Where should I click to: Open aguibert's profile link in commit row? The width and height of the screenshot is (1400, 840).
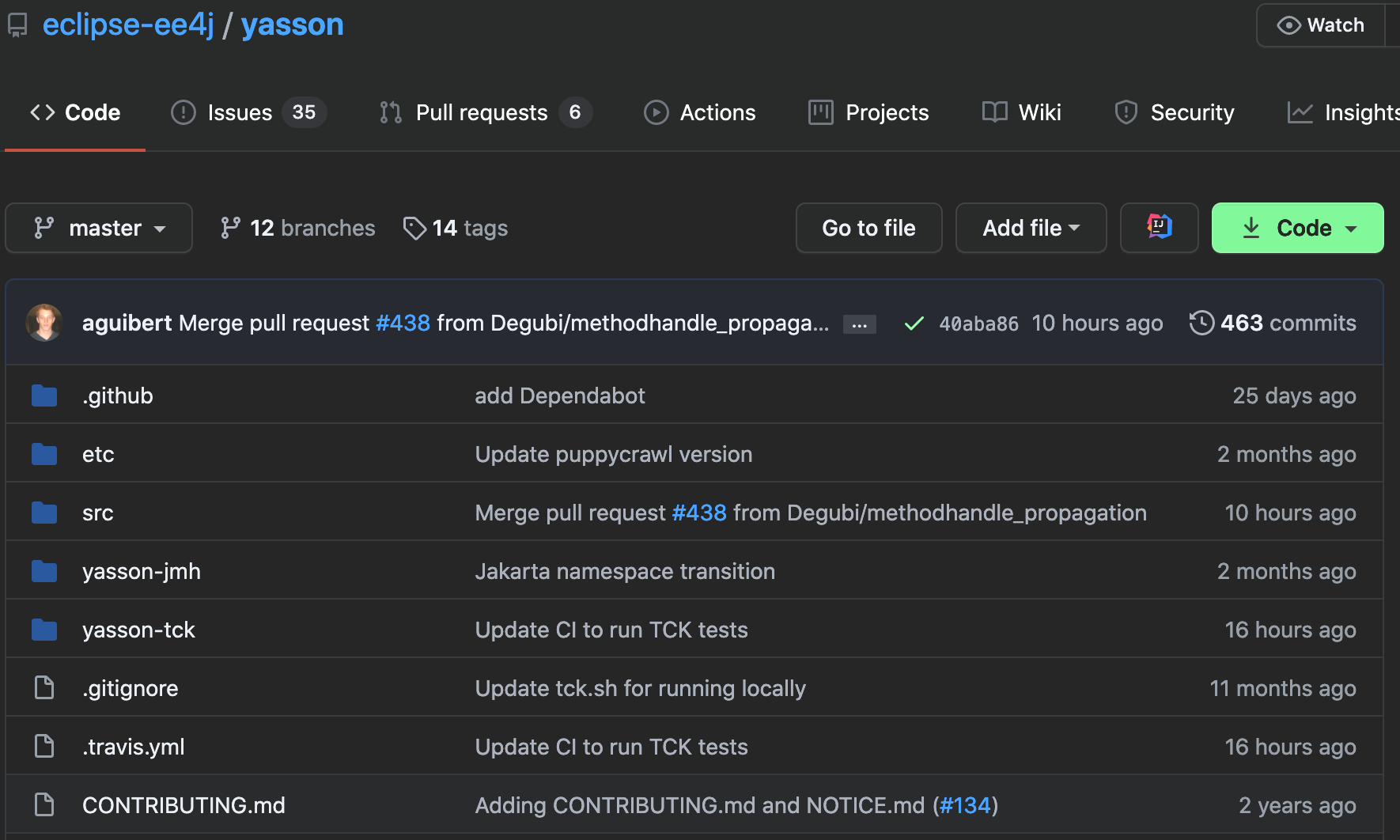[x=127, y=323]
